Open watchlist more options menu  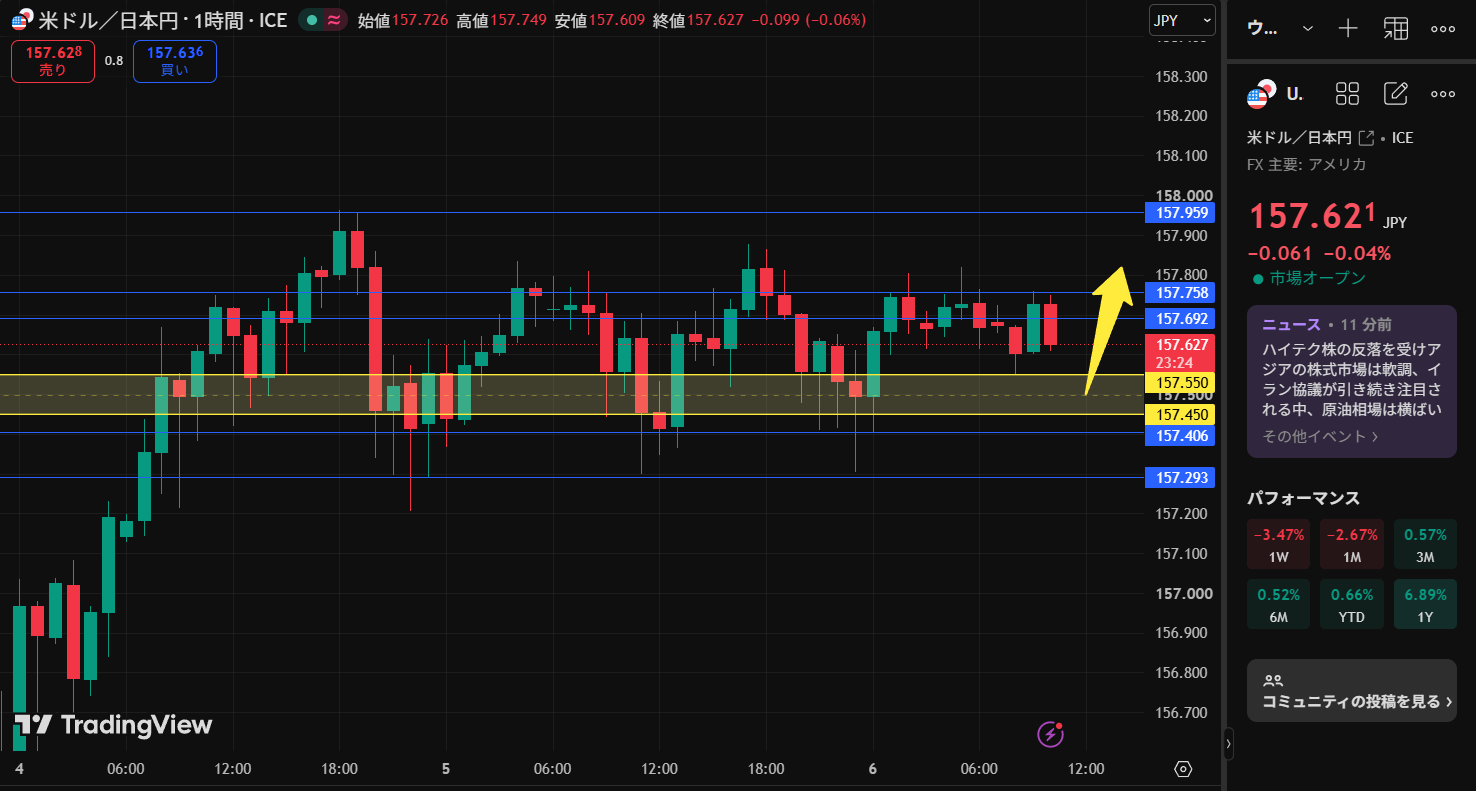click(1442, 29)
